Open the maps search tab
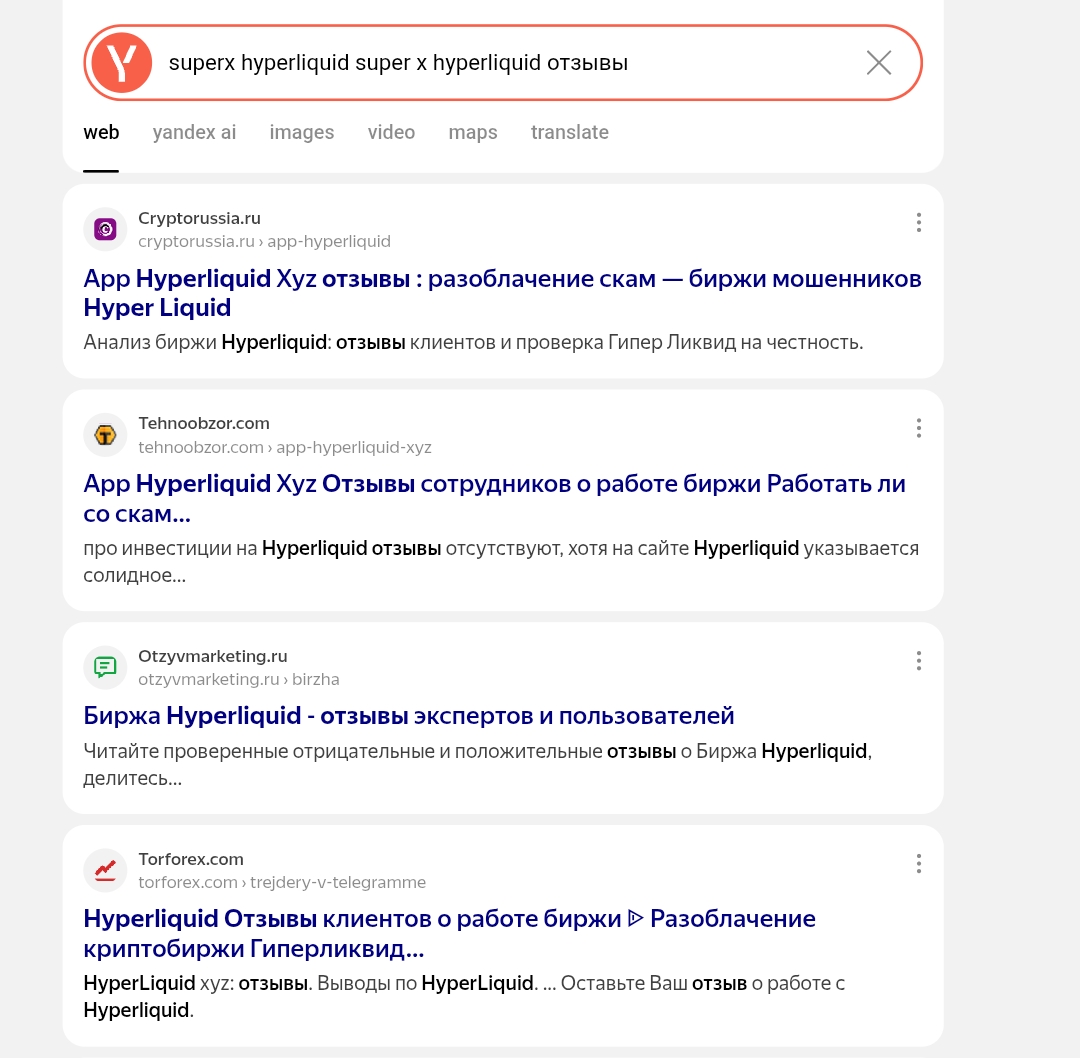The height and width of the screenshot is (1058, 1080). click(x=472, y=132)
